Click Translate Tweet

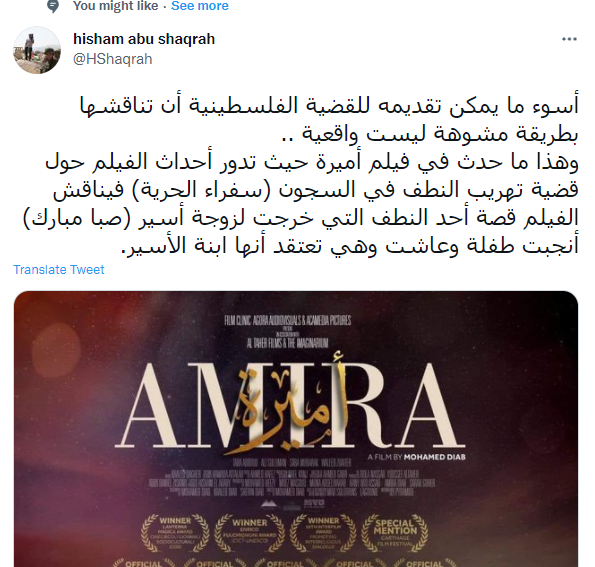59,269
